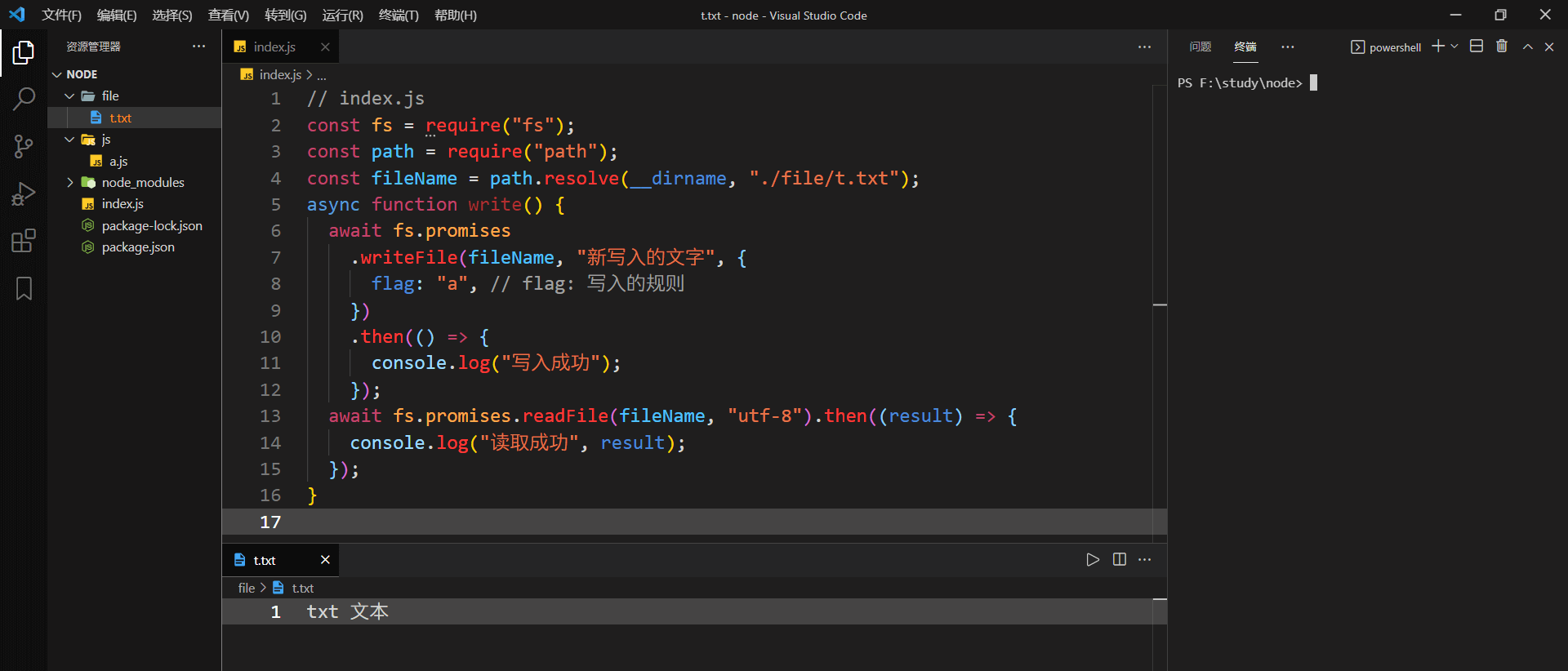The height and width of the screenshot is (671, 1568).
Task: Open the 查看(V) menu
Action: [x=229, y=15]
